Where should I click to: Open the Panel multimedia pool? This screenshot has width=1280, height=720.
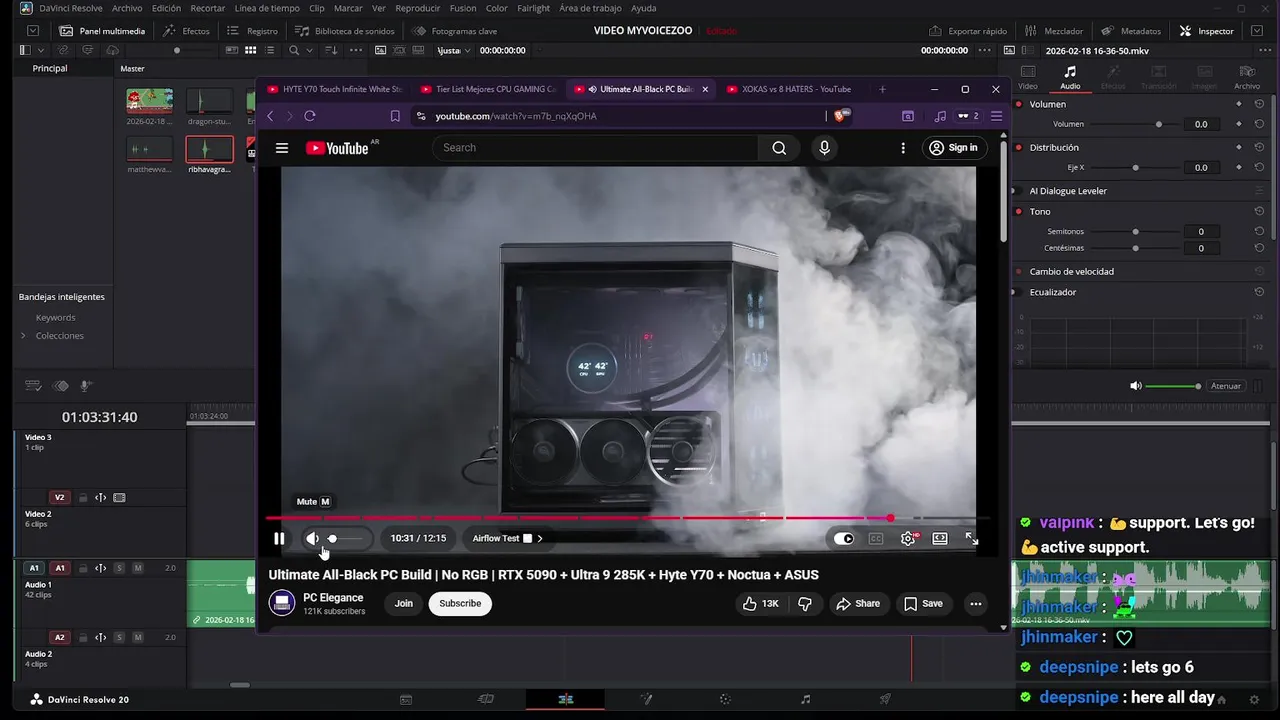(101, 31)
